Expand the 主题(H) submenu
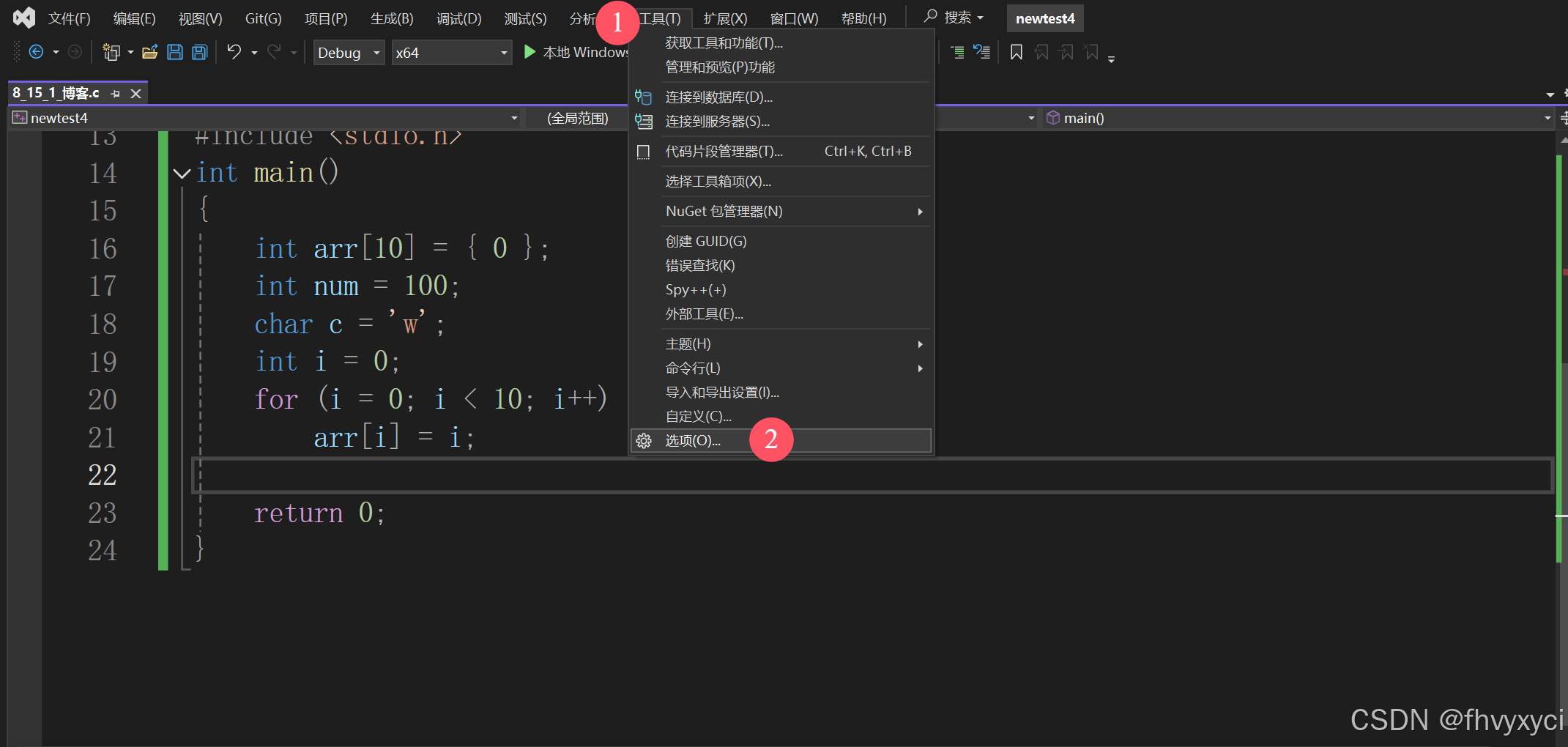 pyautogui.click(x=920, y=344)
